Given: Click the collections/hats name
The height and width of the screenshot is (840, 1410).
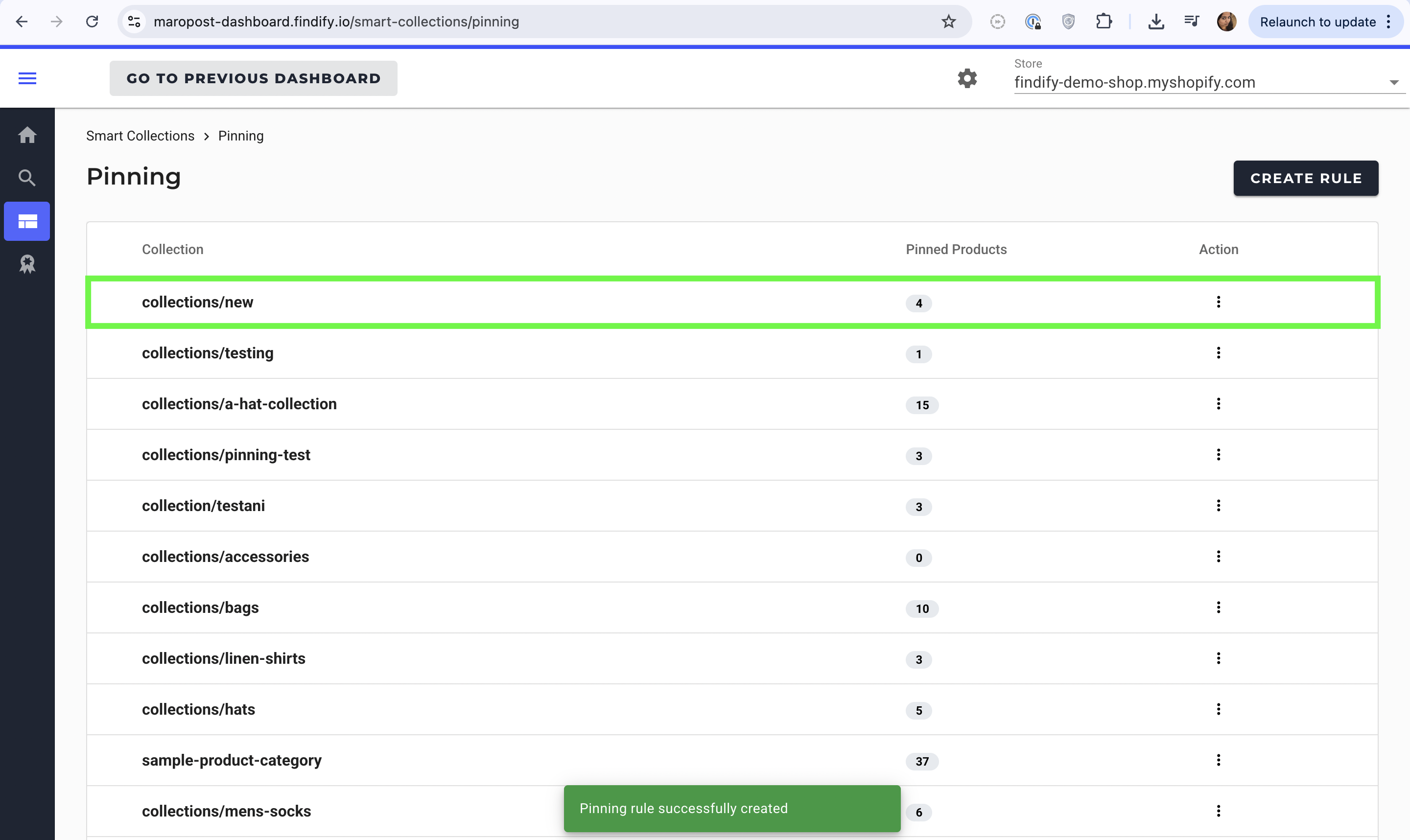Looking at the screenshot, I should [x=199, y=709].
